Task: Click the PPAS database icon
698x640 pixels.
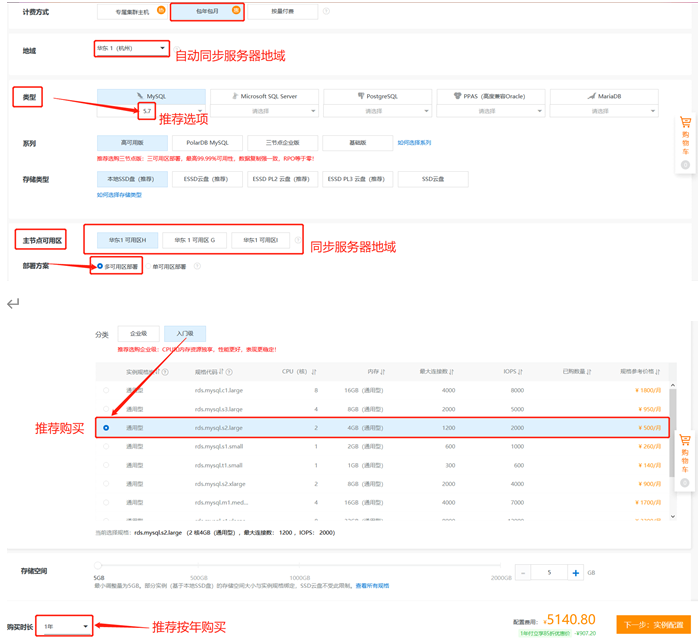Action: point(457,96)
